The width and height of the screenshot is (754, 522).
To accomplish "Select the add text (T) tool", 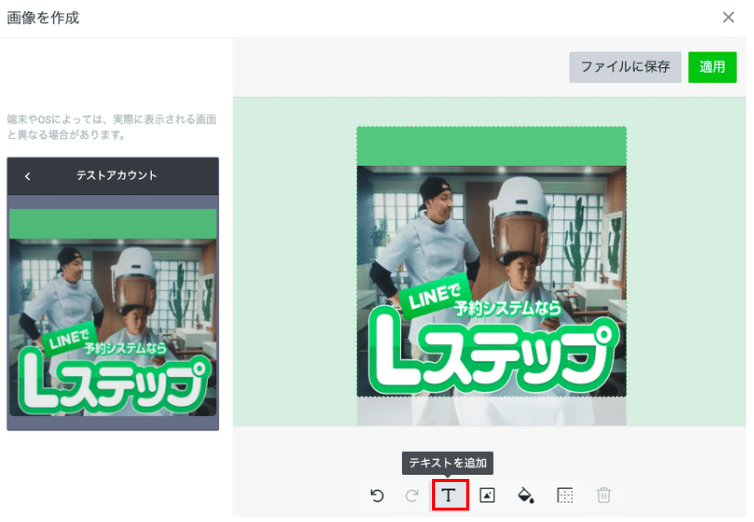I will point(449,495).
